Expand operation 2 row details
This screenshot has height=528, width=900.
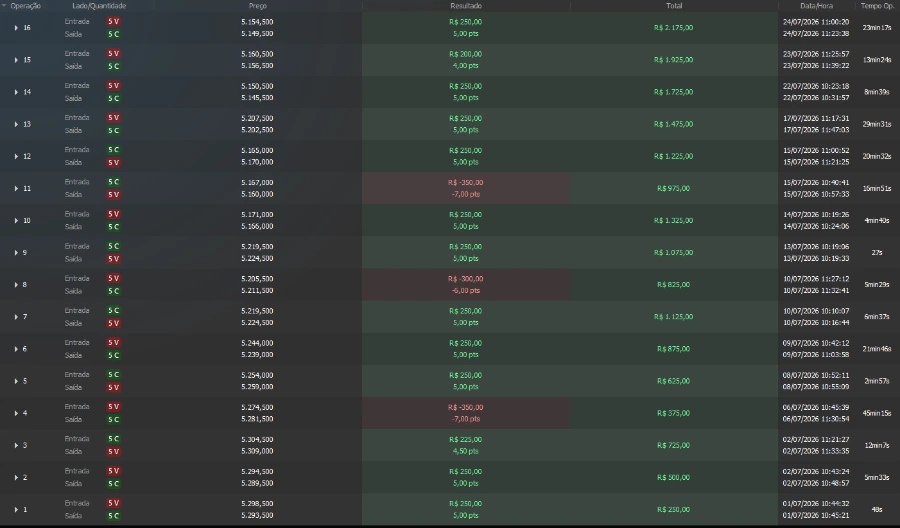(16, 477)
